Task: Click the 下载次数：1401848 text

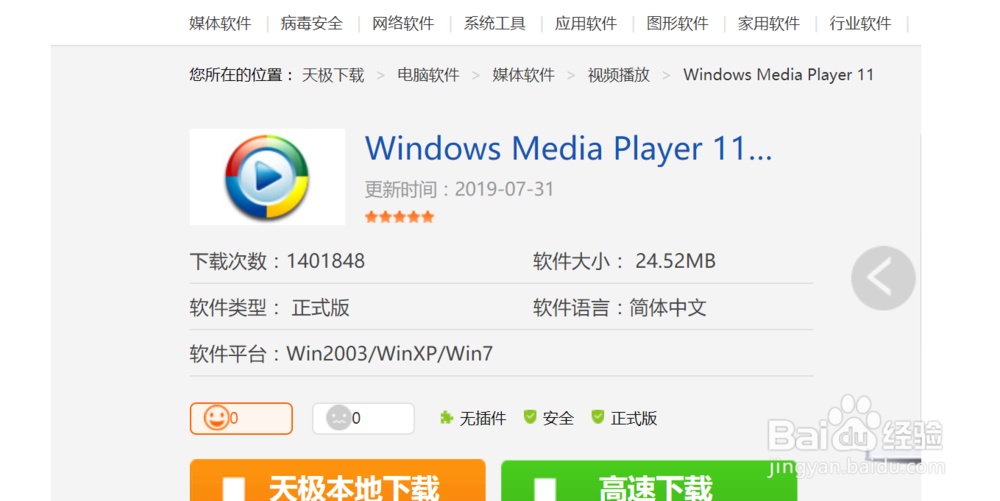Action: coord(277,261)
